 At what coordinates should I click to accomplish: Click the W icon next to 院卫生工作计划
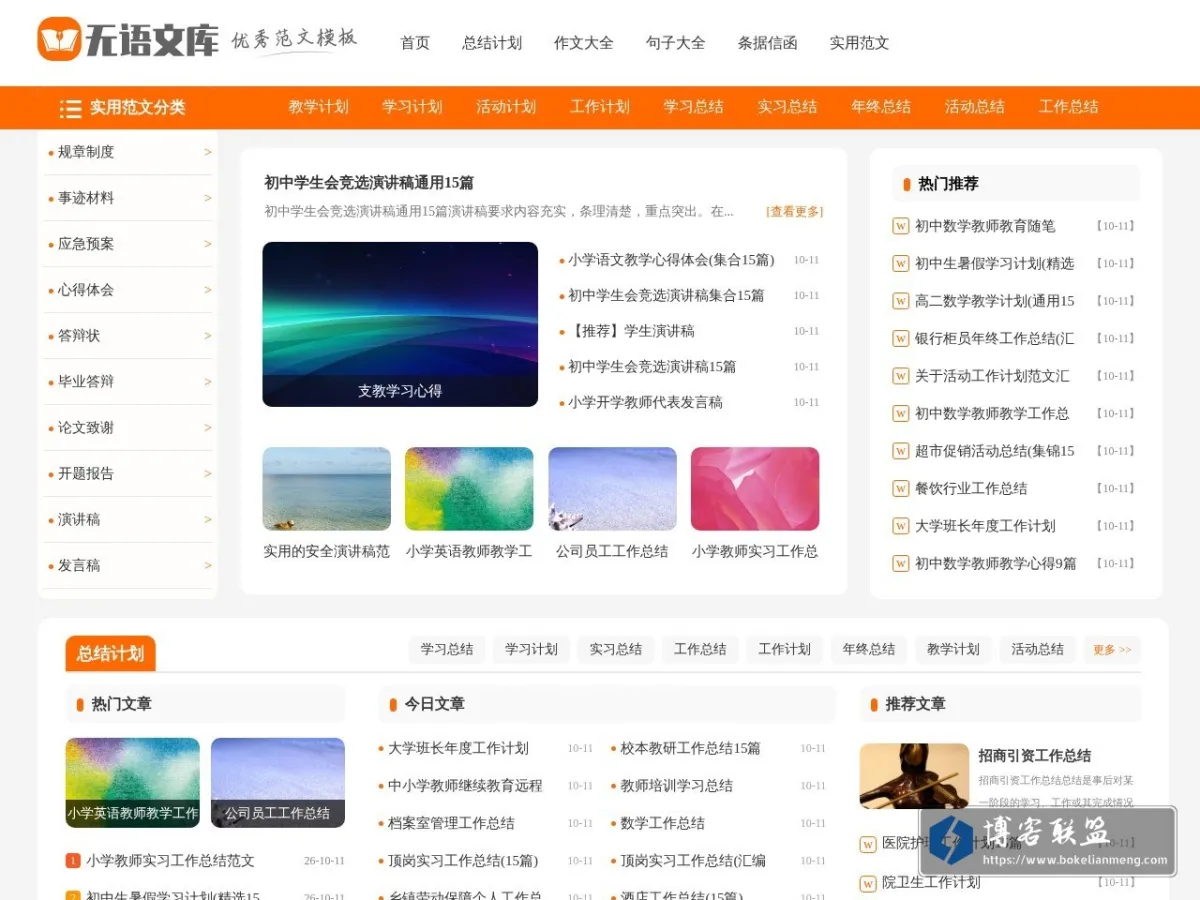pos(868,883)
